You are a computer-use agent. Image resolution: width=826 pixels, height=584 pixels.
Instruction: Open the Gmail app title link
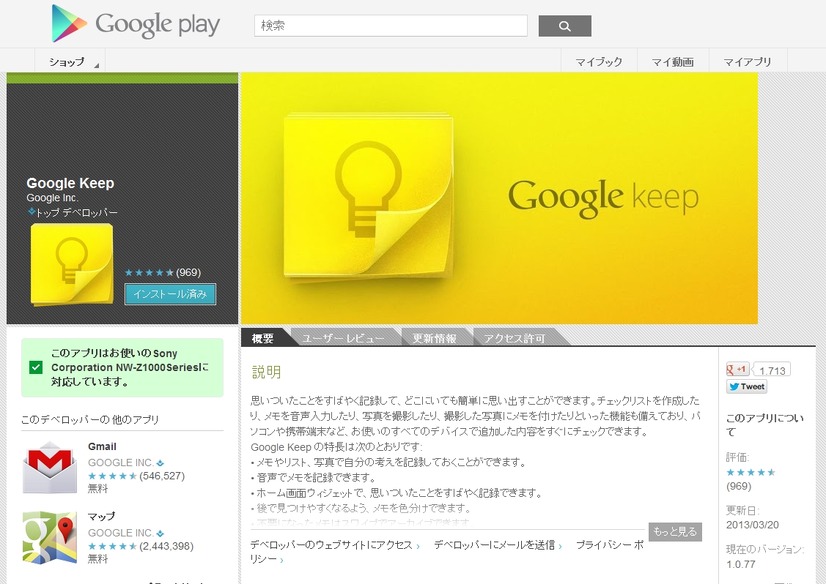pyautogui.click(x=102, y=447)
